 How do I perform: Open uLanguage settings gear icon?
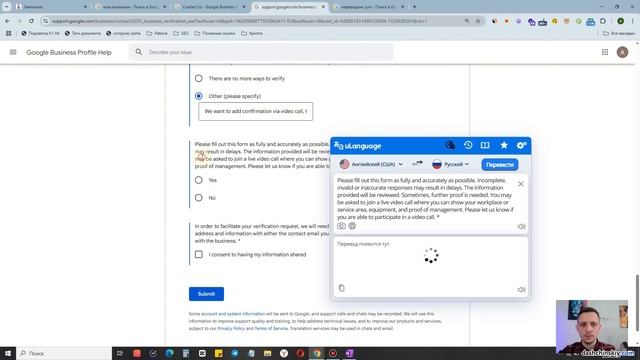pos(521,145)
